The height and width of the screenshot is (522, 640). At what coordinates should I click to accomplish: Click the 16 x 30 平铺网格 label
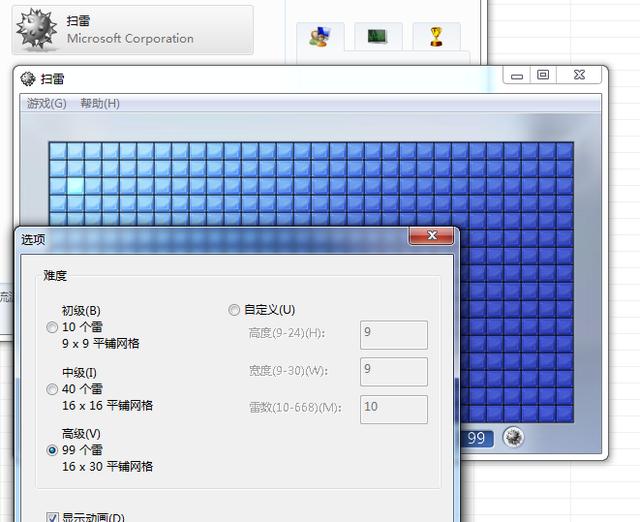(107, 466)
